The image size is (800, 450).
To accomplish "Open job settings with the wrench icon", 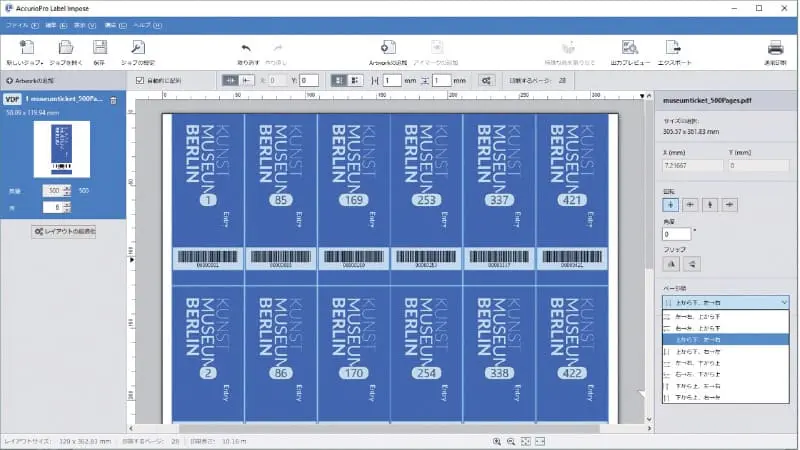I will (x=138, y=48).
